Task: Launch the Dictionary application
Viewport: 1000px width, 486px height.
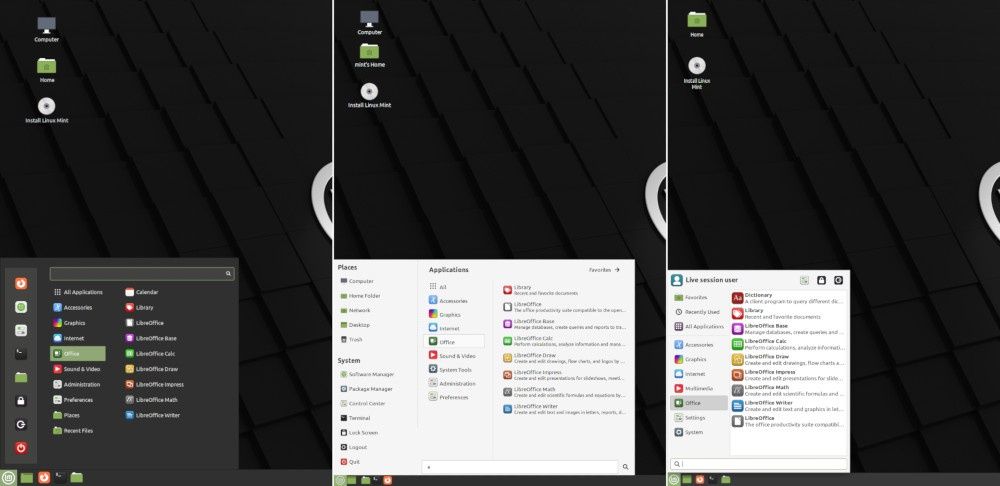Action: point(788,298)
